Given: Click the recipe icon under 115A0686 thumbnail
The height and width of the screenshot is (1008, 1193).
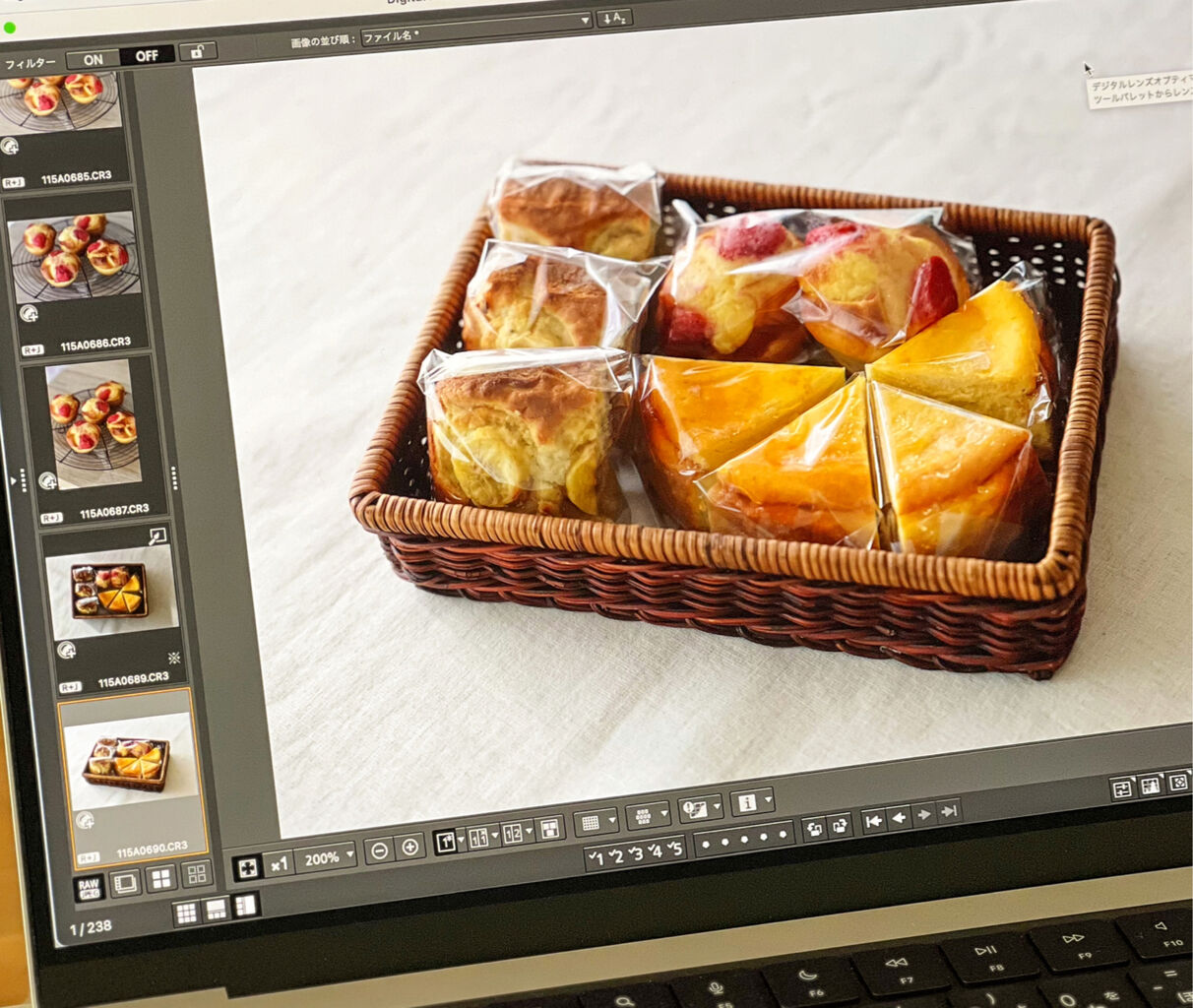Looking at the screenshot, I should pyautogui.click(x=29, y=314).
